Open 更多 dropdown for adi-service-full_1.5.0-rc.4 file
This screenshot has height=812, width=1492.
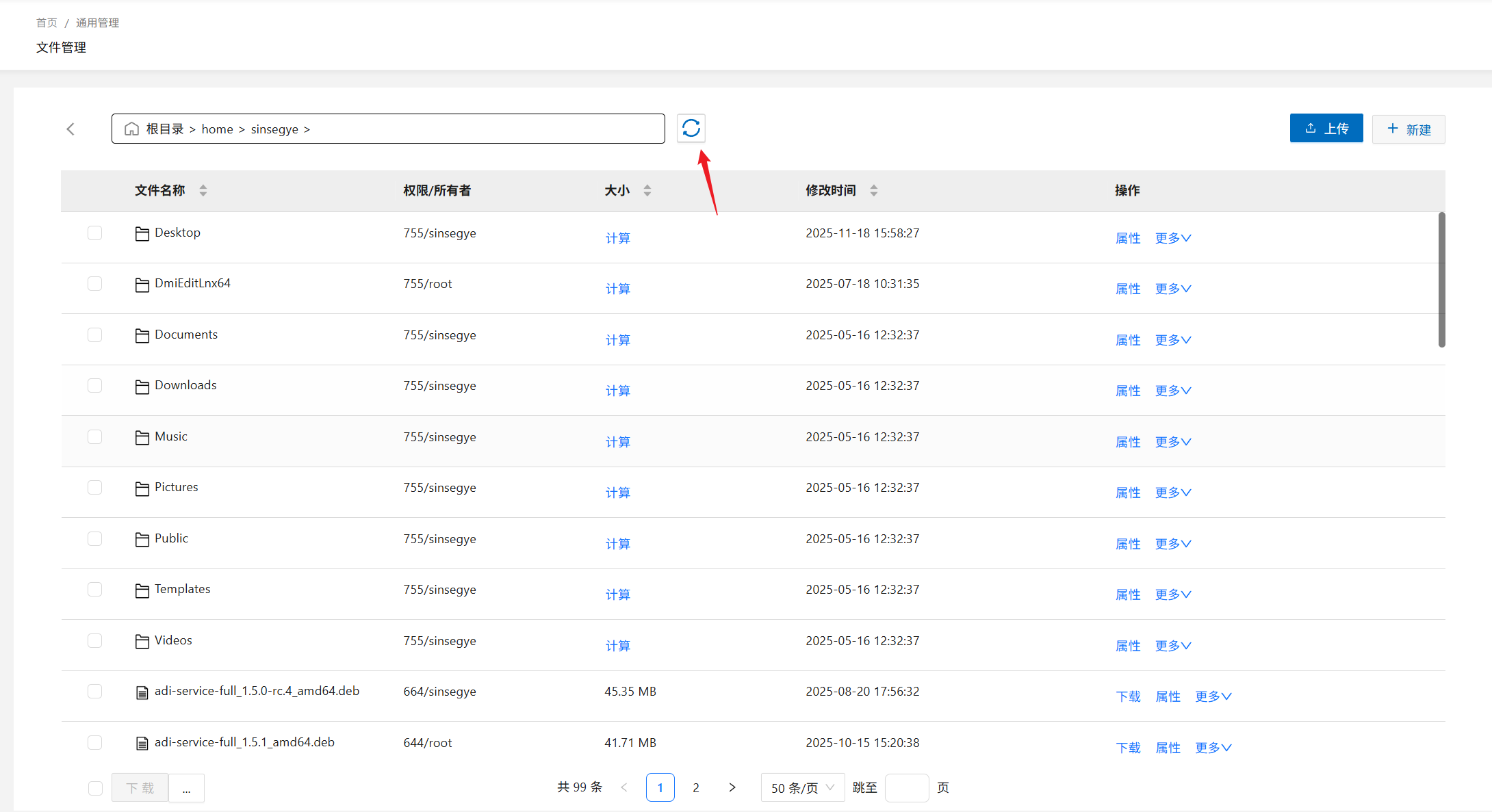click(1212, 696)
